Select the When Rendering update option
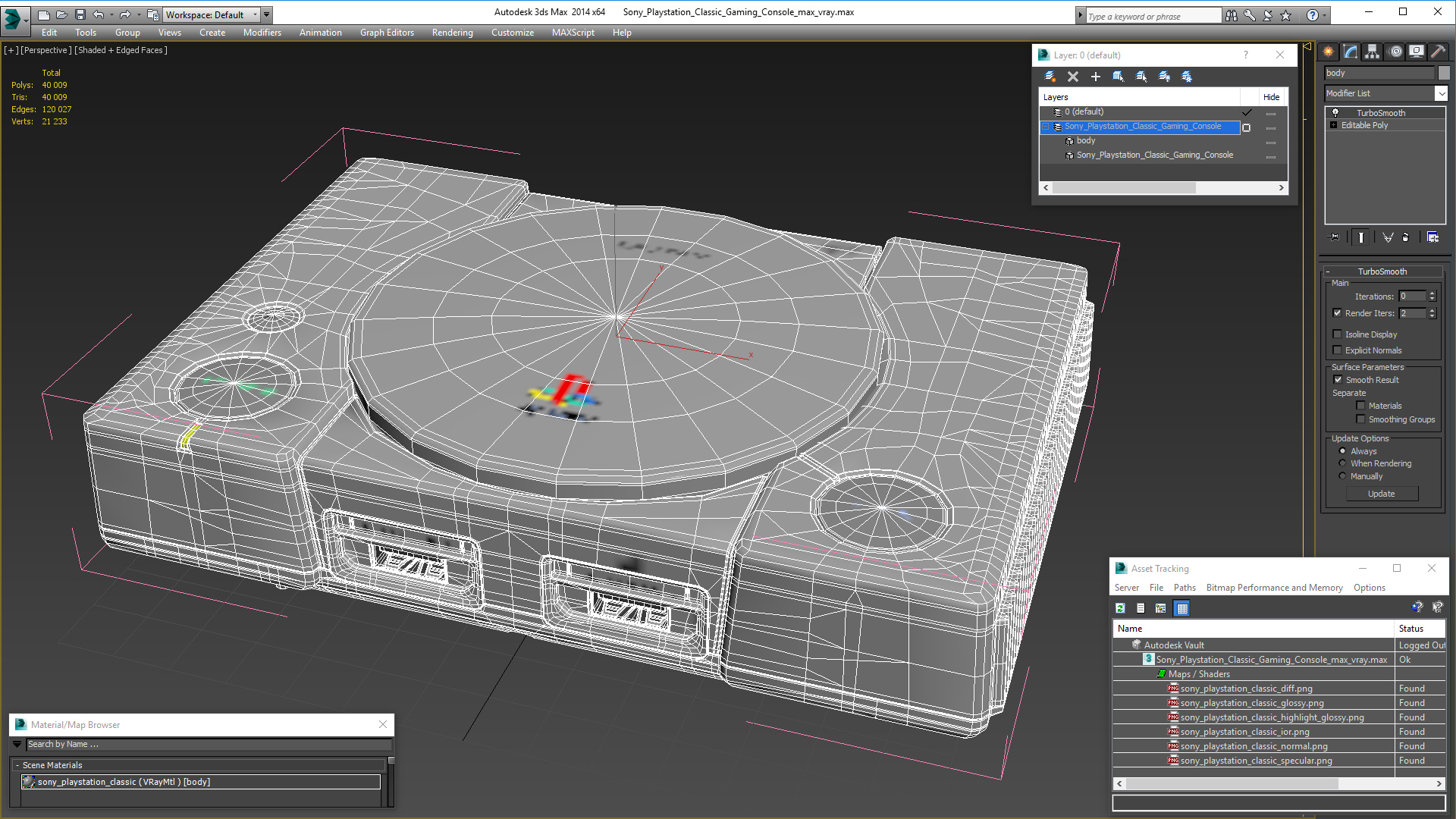The height and width of the screenshot is (819, 1456). click(x=1342, y=463)
